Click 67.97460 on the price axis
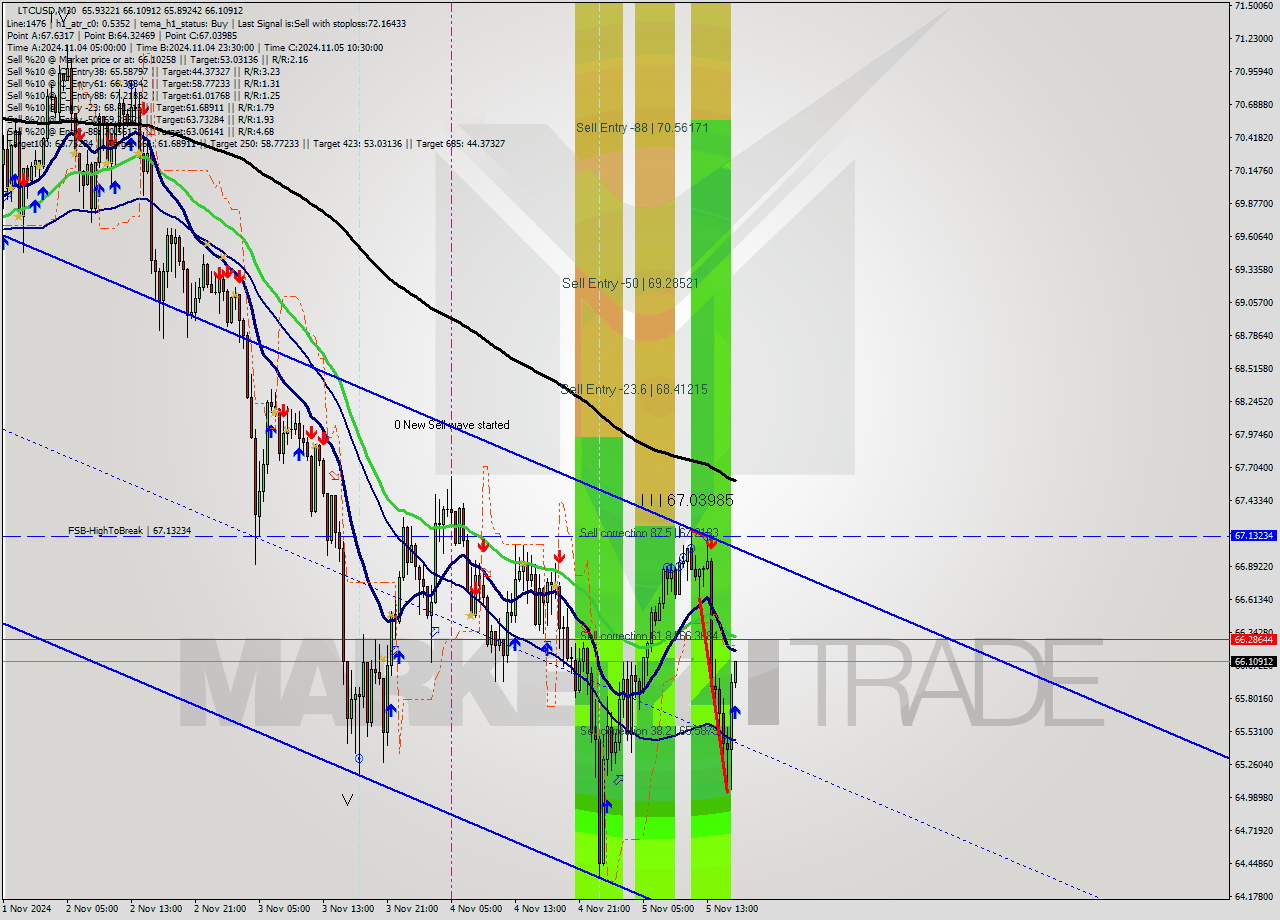The height and width of the screenshot is (920, 1280). coord(1253,434)
